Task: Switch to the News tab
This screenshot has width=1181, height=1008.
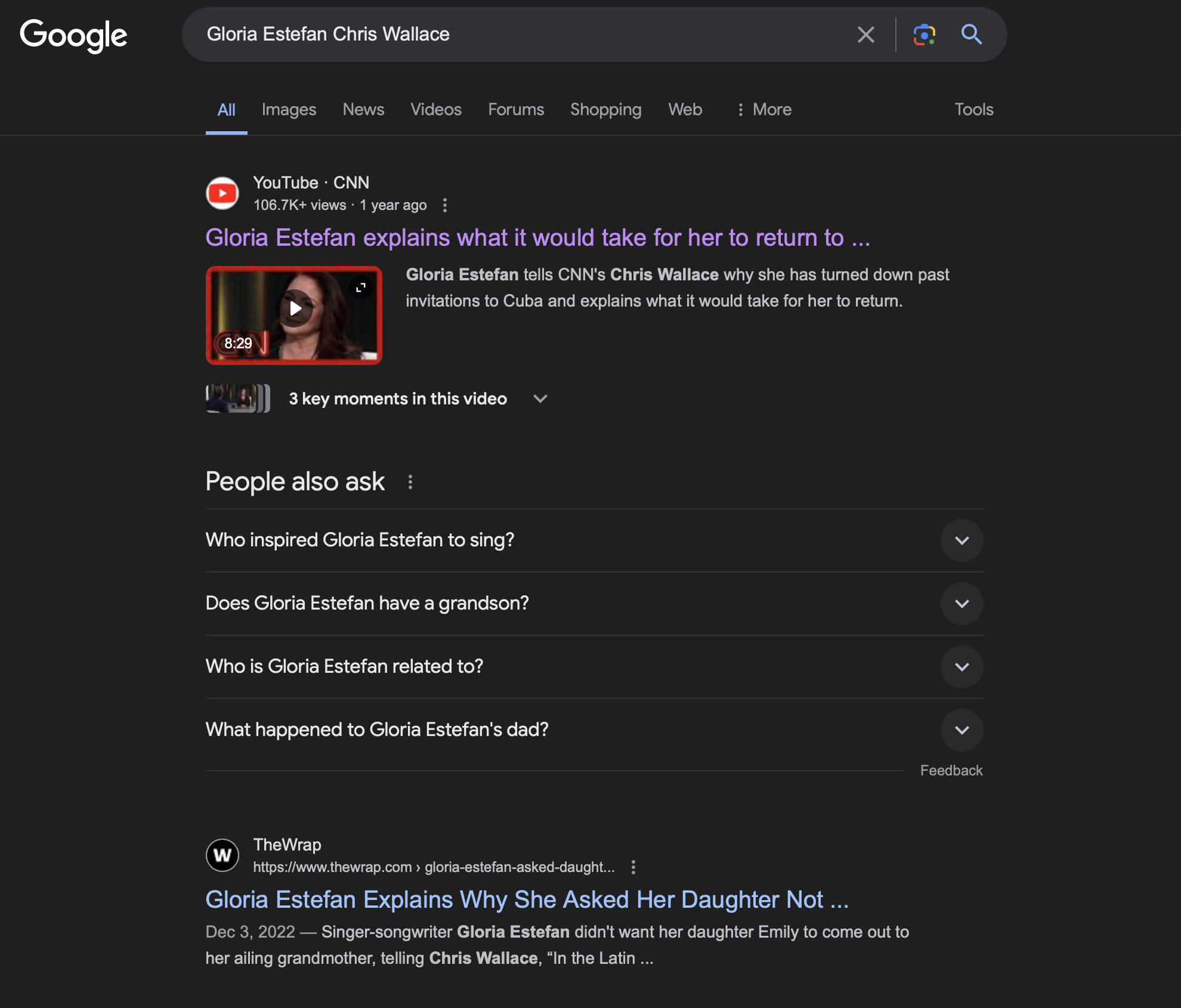Action: tap(363, 110)
